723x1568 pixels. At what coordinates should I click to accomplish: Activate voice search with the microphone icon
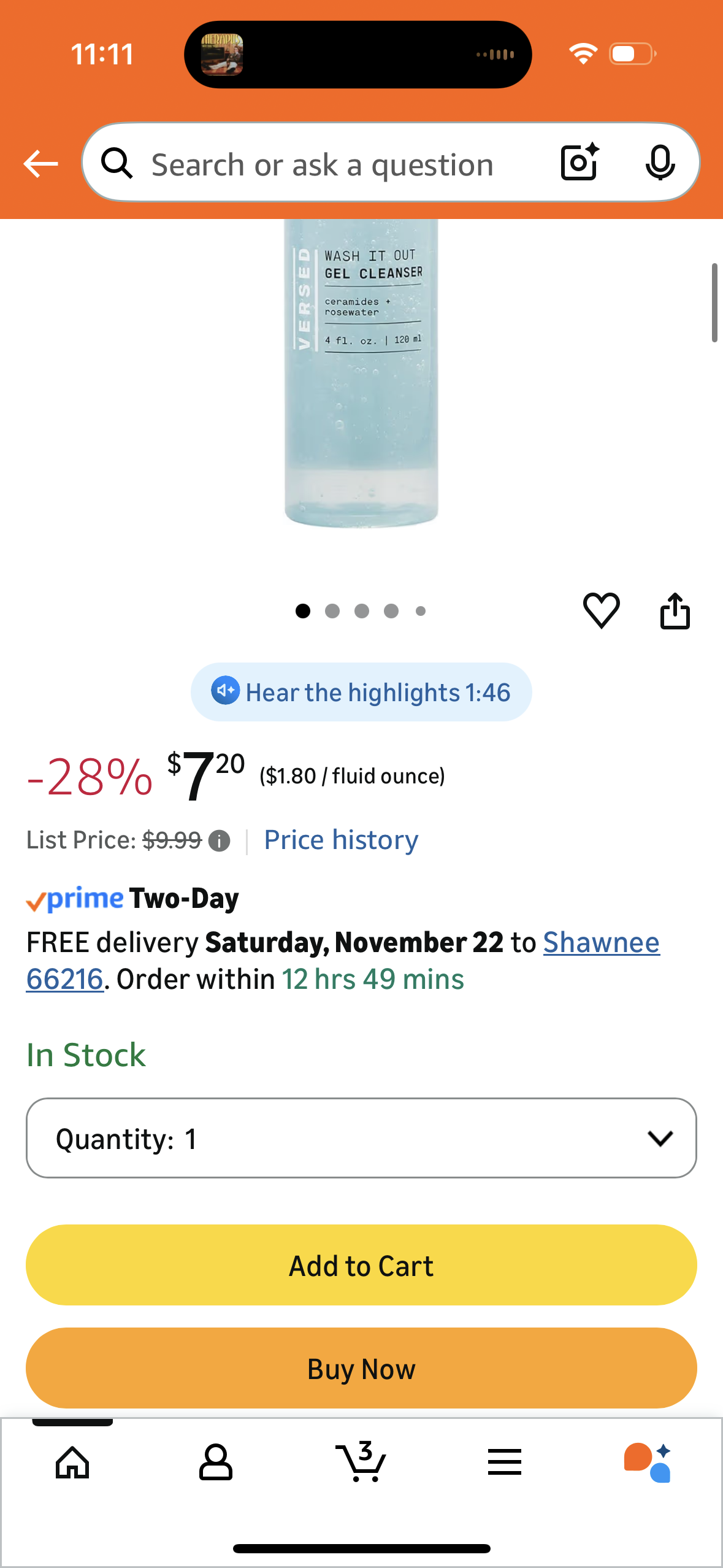coord(660,163)
